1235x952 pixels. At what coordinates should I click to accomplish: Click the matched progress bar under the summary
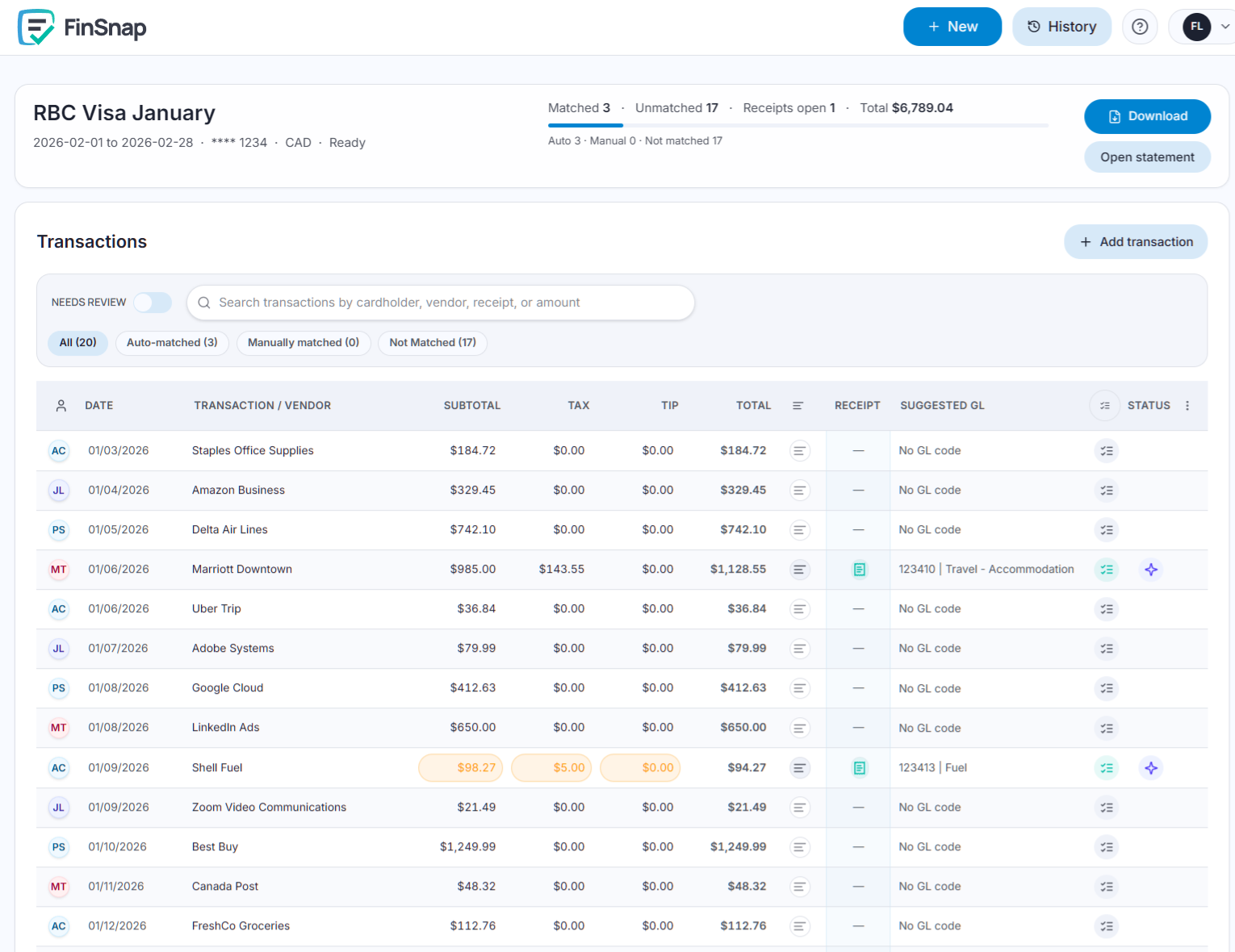click(x=798, y=123)
